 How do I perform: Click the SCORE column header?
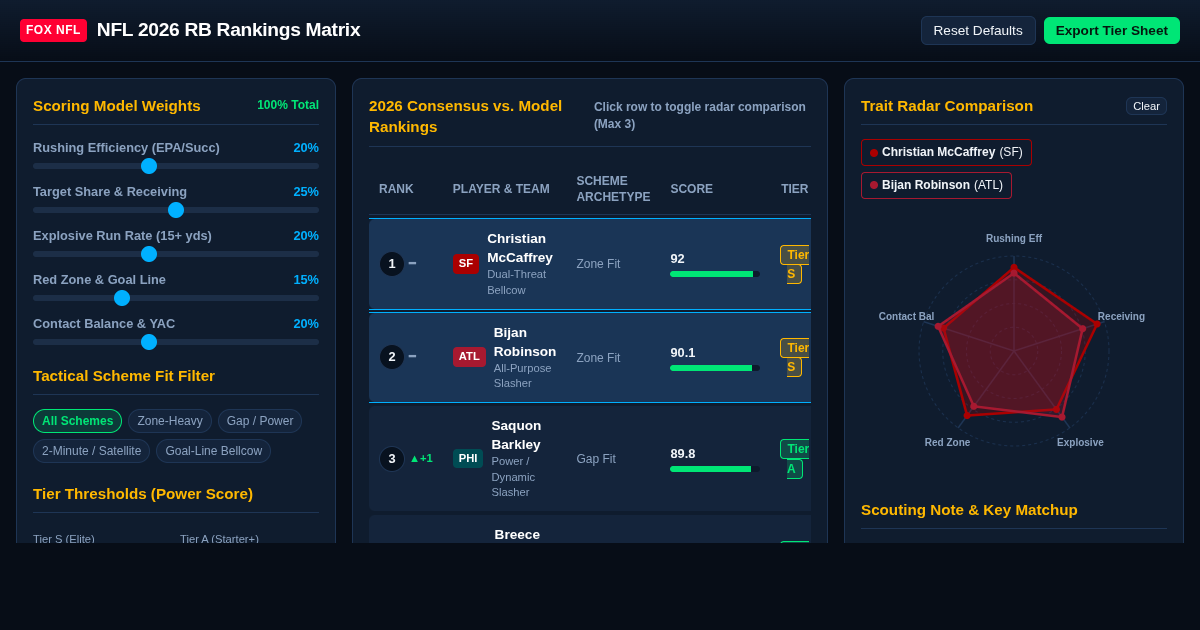point(692,189)
